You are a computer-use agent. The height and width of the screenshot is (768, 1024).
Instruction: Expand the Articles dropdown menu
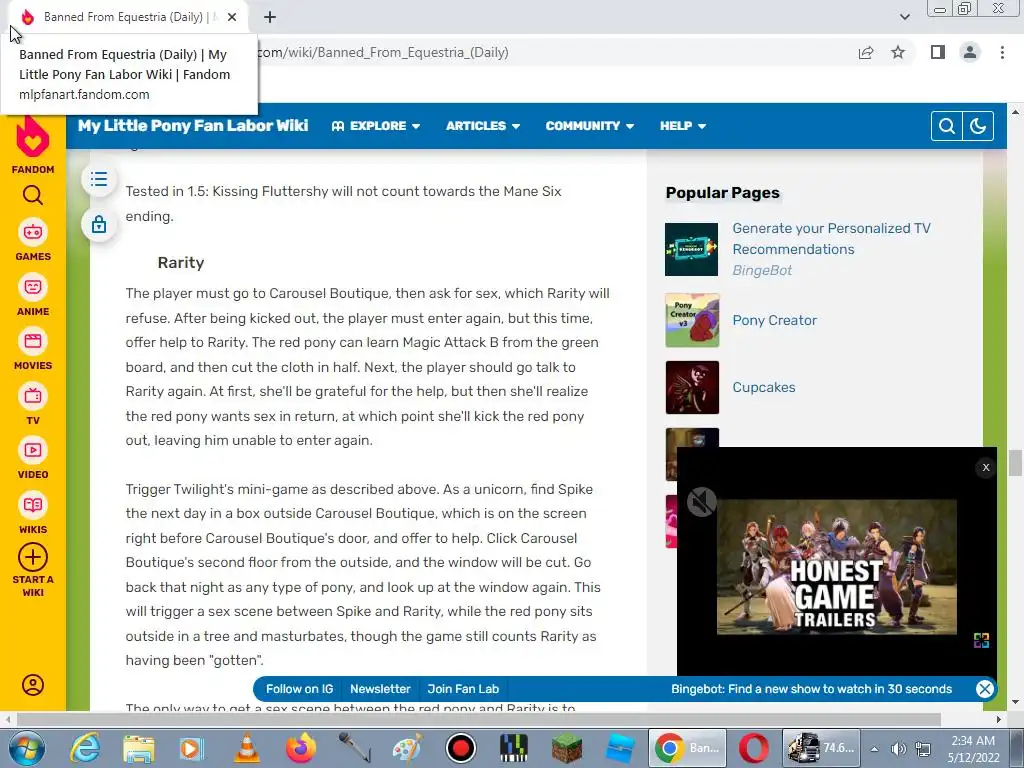[x=483, y=125]
